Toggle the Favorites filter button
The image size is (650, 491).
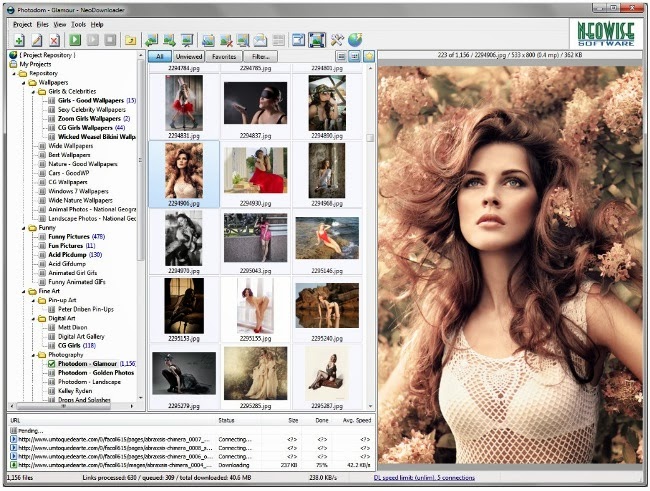pos(224,57)
